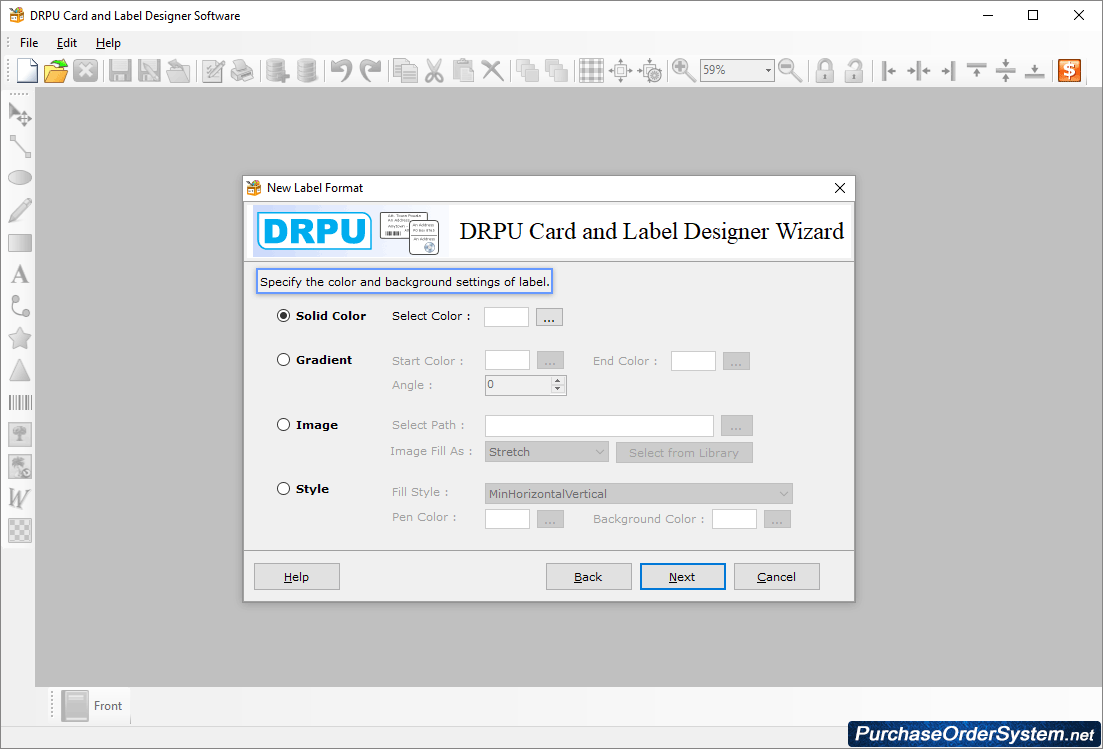
Task: Click the open padlock Unlock icon
Action: click(853, 70)
